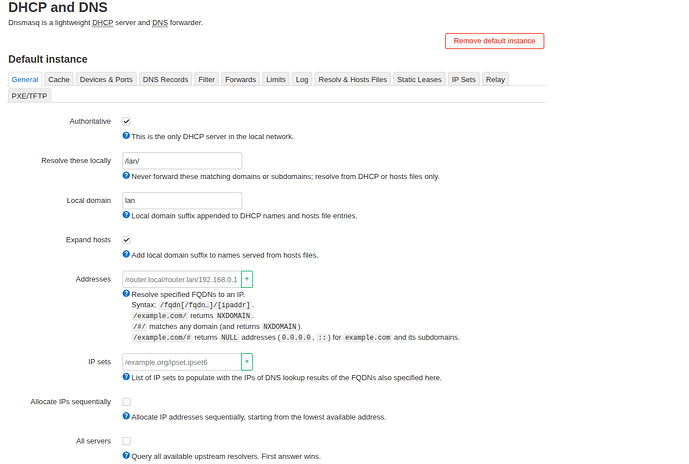Click the plus button beside IP sets field
689x464 pixels.
pos(247,362)
